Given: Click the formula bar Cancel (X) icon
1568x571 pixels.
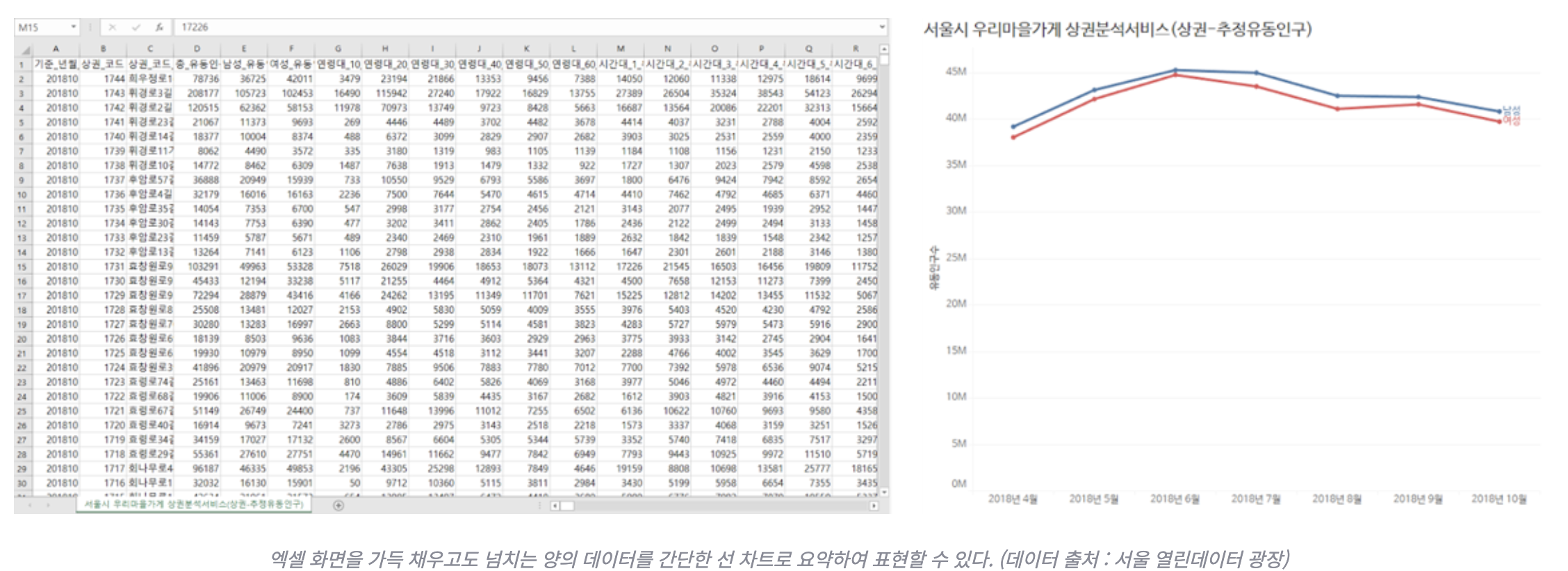Looking at the screenshot, I should [113, 27].
